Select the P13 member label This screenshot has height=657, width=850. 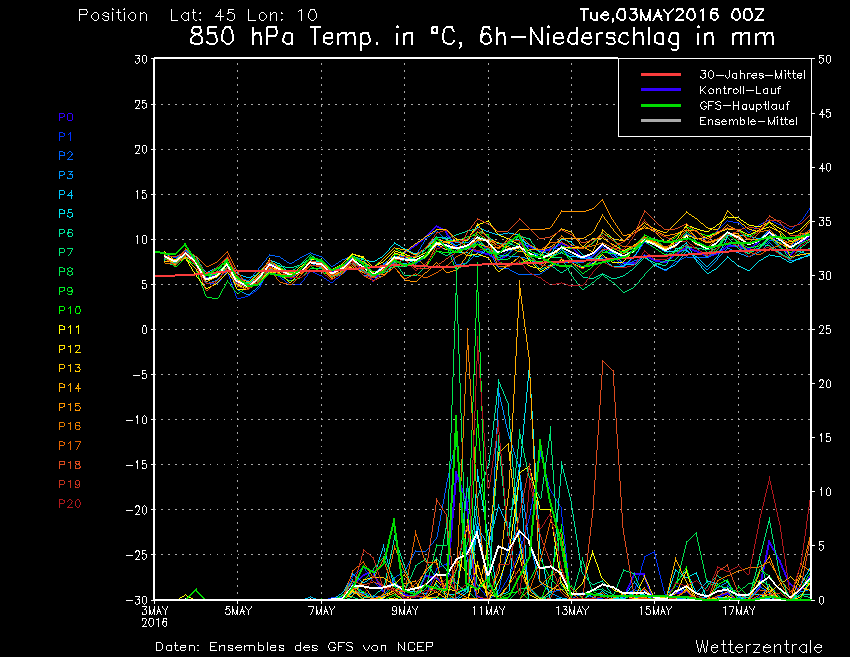70,368
